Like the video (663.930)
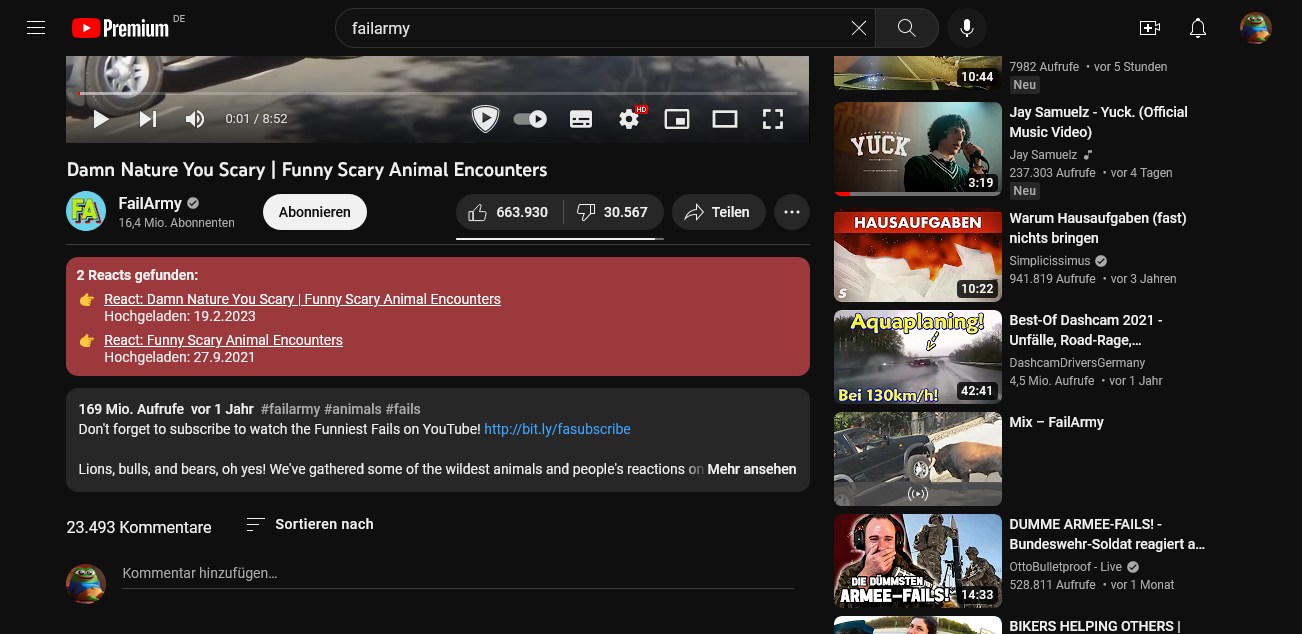This screenshot has width=1302, height=634. [x=508, y=212]
